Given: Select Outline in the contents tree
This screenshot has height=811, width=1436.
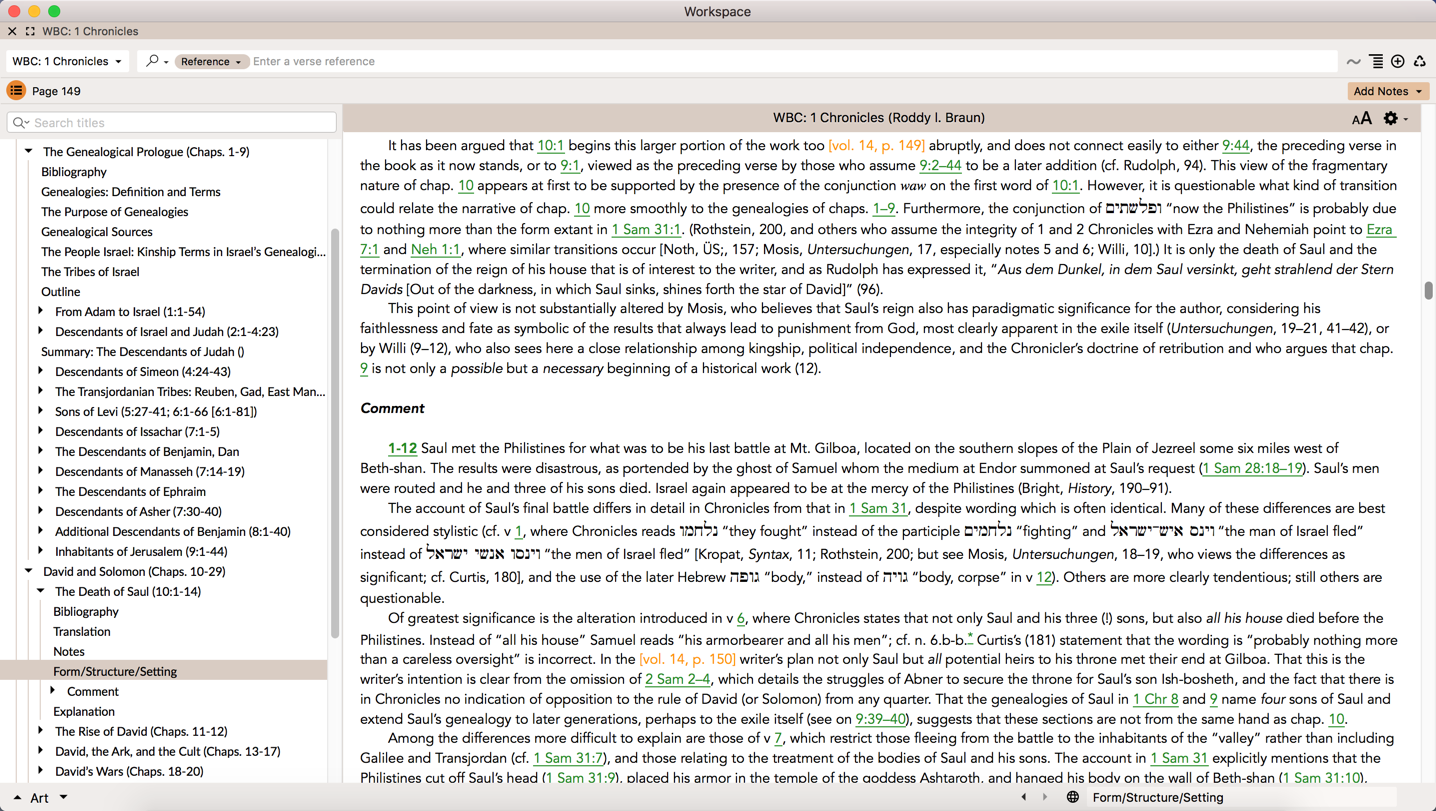Looking at the screenshot, I should point(60,291).
